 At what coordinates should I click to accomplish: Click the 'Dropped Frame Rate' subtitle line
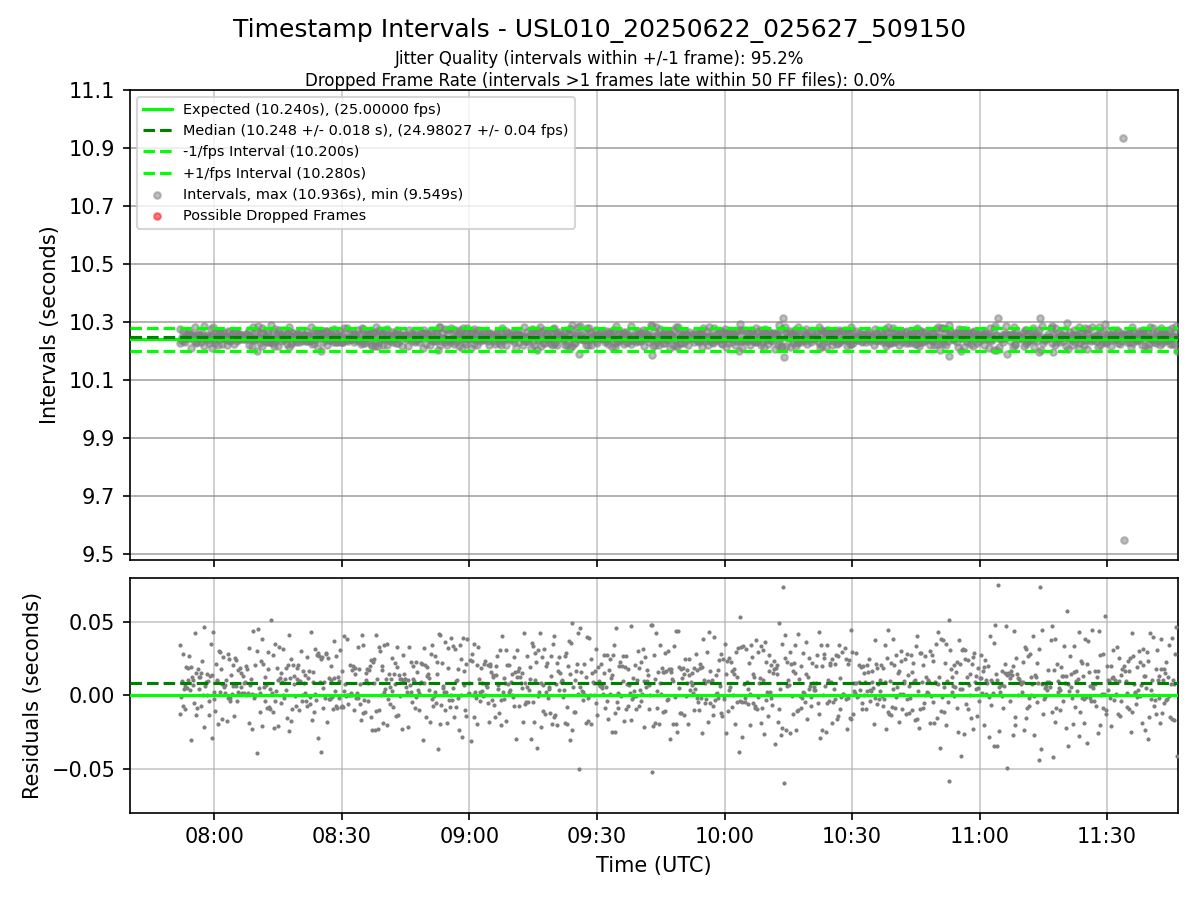click(x=599, y=80)
